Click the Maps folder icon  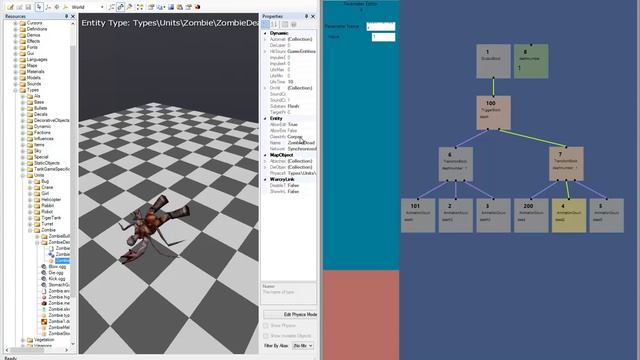pyautogui.click(x=23, y=65)
